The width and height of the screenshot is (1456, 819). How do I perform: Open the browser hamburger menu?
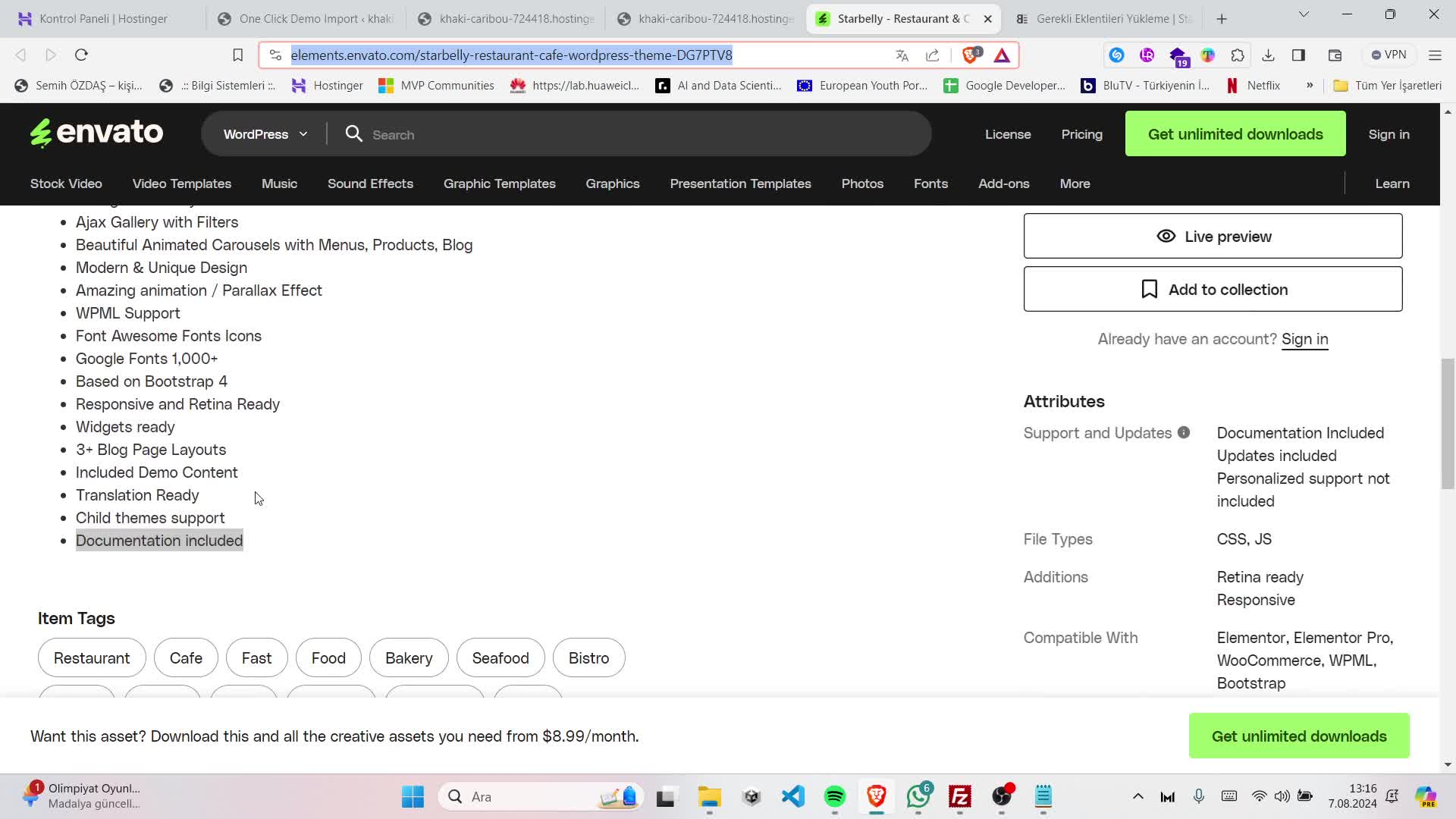point(1435,55)
